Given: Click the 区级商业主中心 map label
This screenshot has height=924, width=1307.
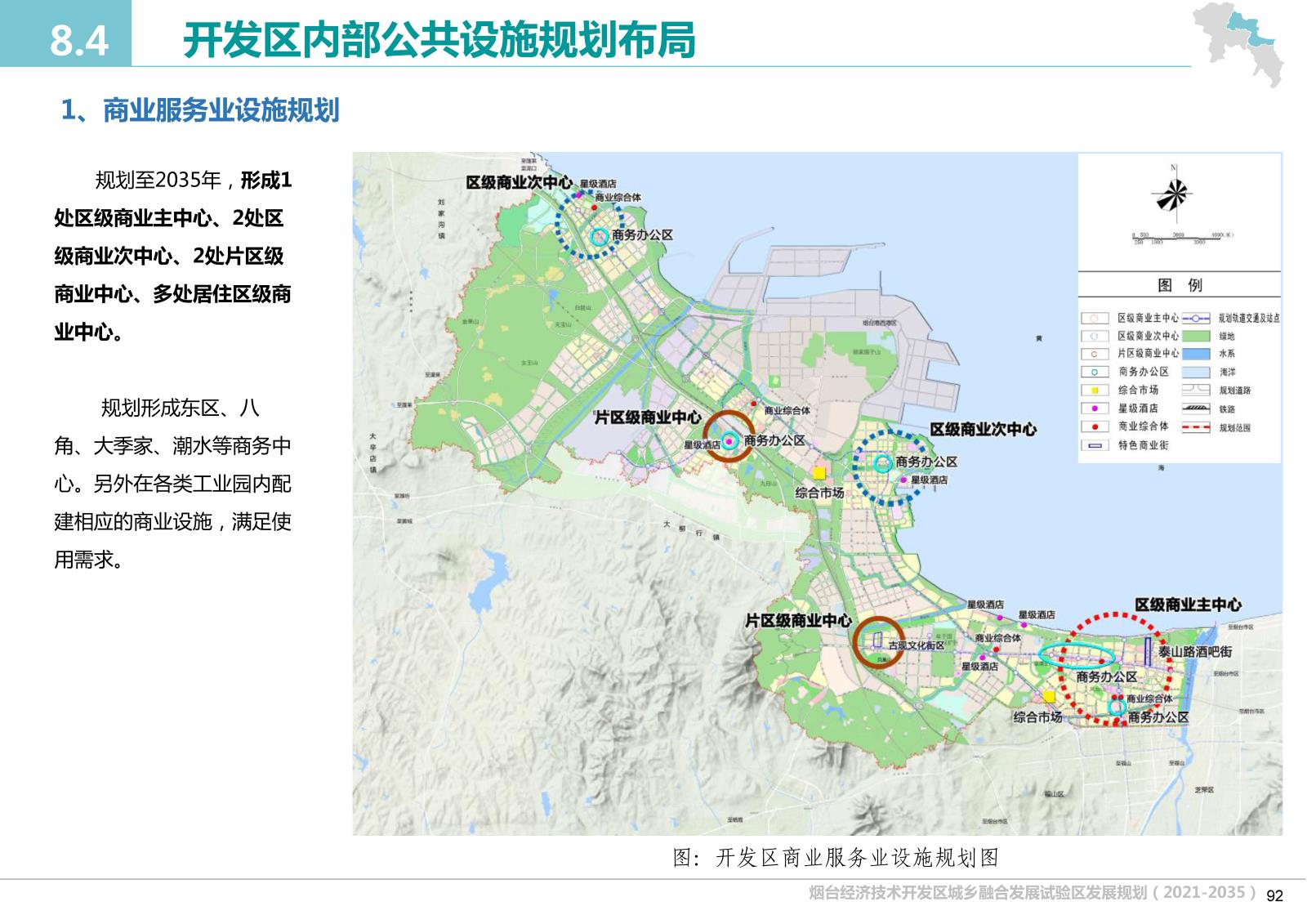Looking at the screenshot, I should 1188,605.
